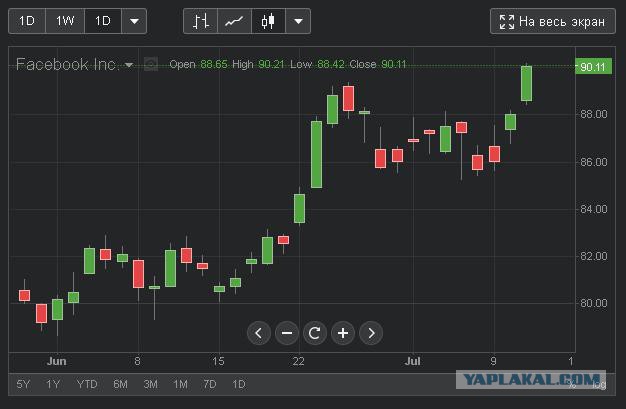Image resolution: width=626 pixels, height=409 pixels.
Task: Zoom out with the minus button
Action: point(287,333)
